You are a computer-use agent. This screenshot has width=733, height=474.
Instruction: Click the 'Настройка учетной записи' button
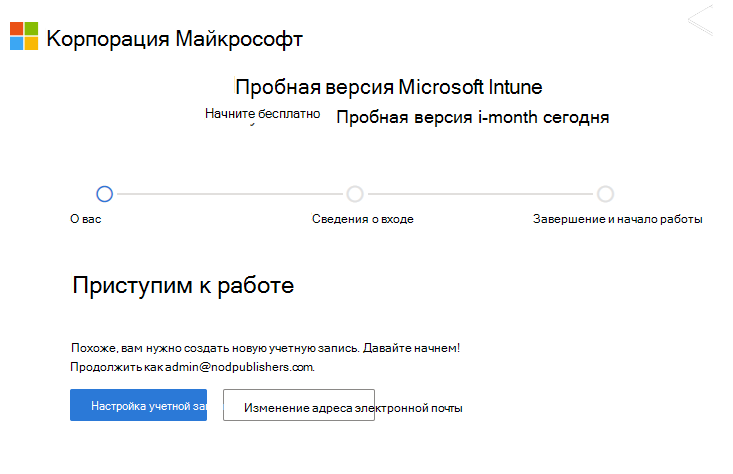[138, 405]
